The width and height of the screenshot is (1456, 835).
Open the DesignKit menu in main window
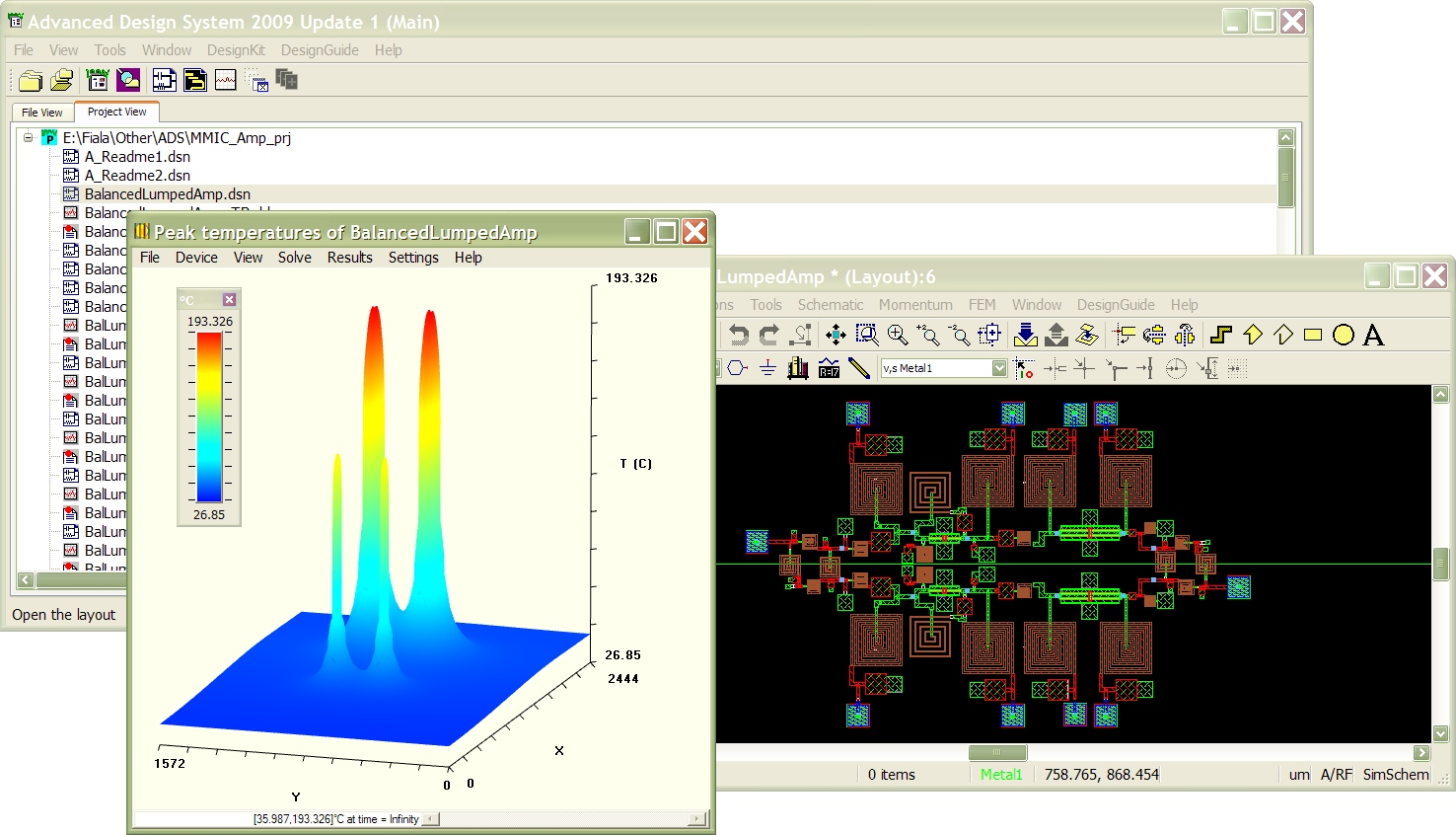236,50
